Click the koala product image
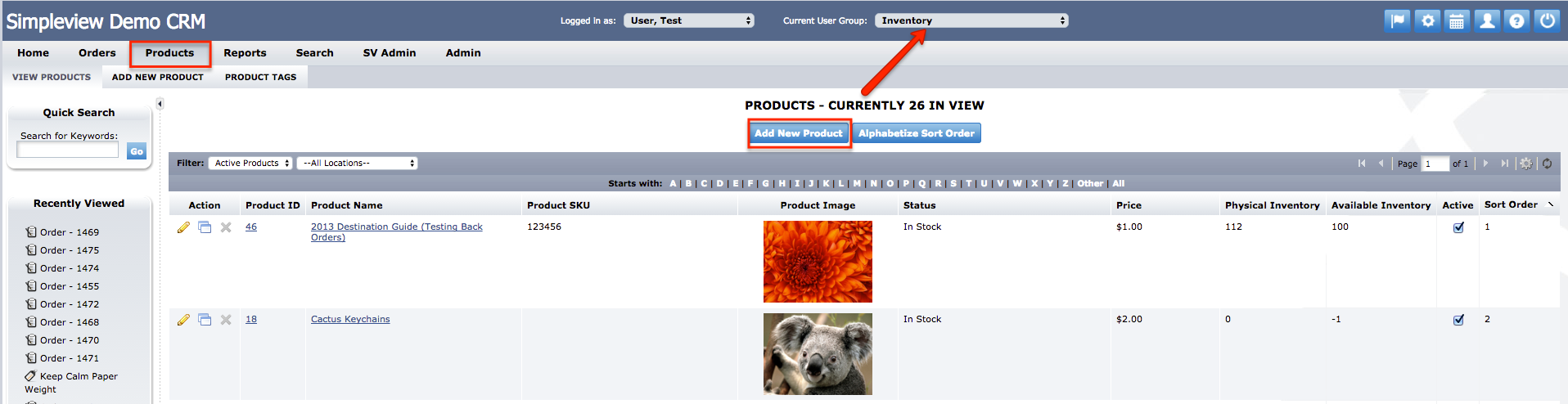 coord(818,354)
